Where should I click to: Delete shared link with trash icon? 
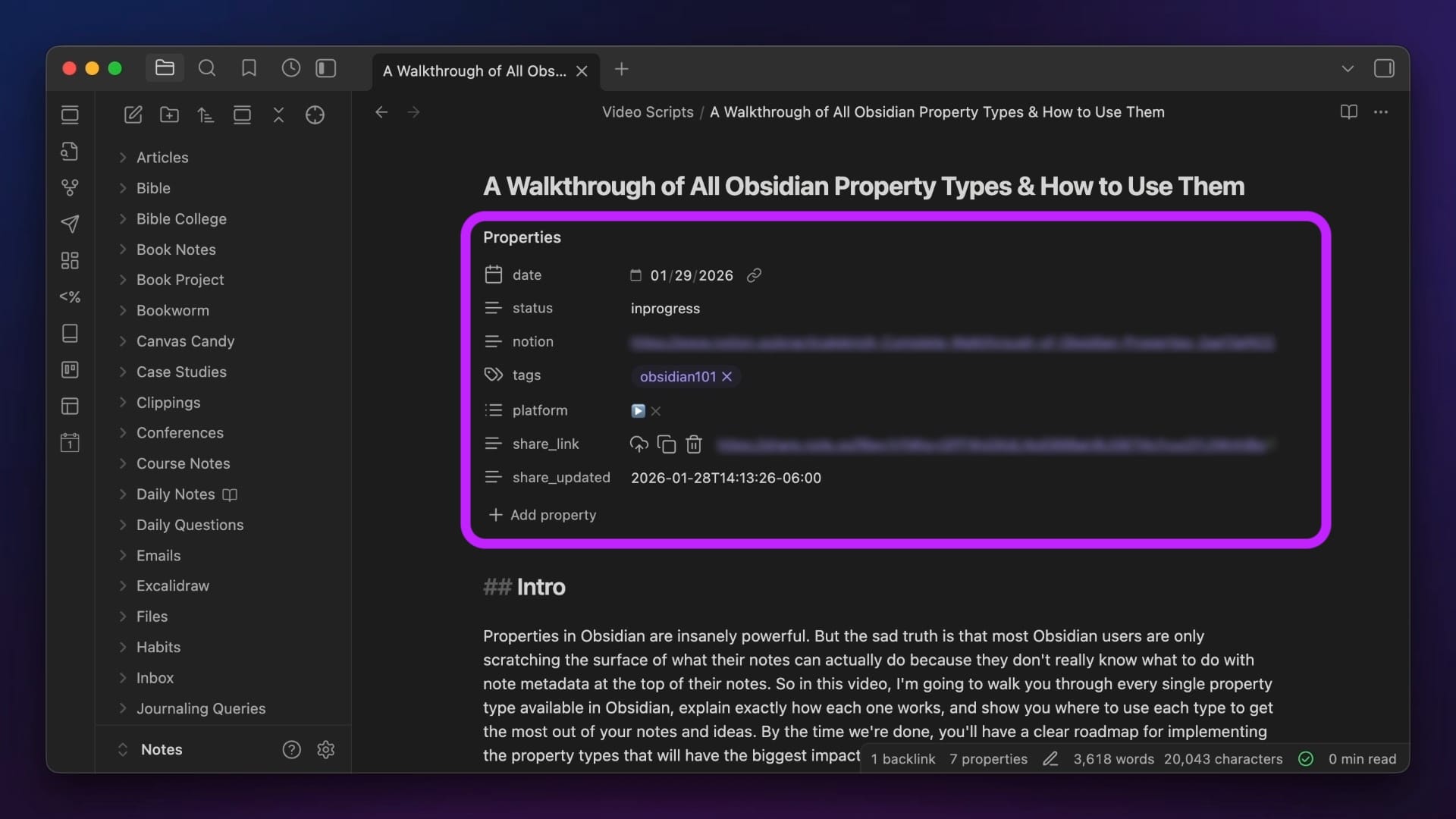694,444
